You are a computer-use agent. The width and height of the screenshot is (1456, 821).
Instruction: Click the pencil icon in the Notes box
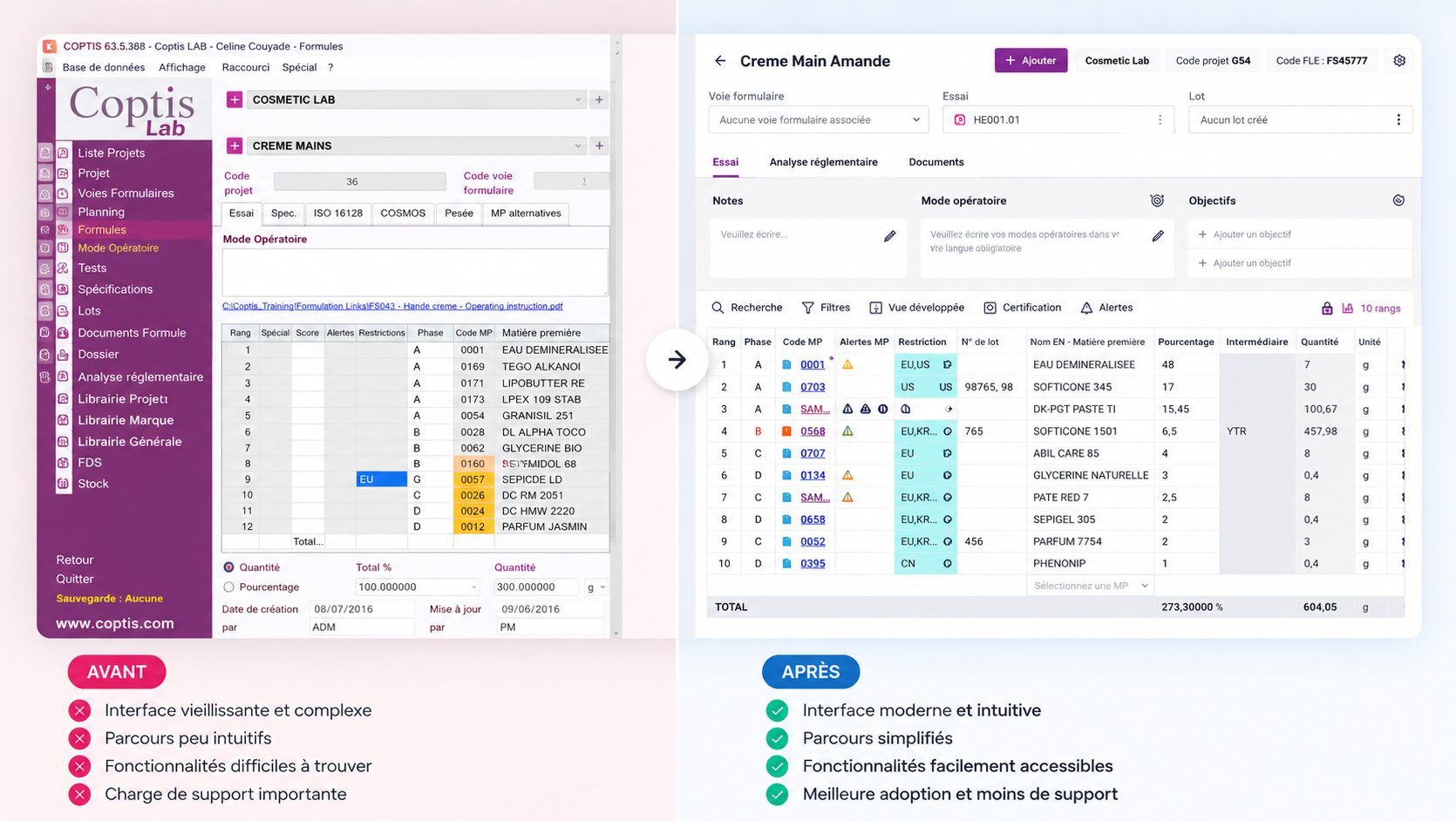889,235
